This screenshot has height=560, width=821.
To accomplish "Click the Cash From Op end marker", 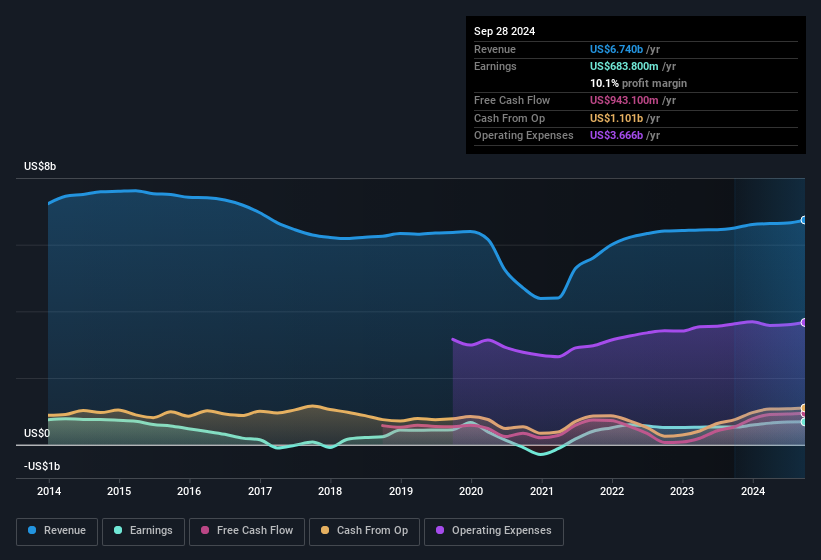I will pos(804,408).
